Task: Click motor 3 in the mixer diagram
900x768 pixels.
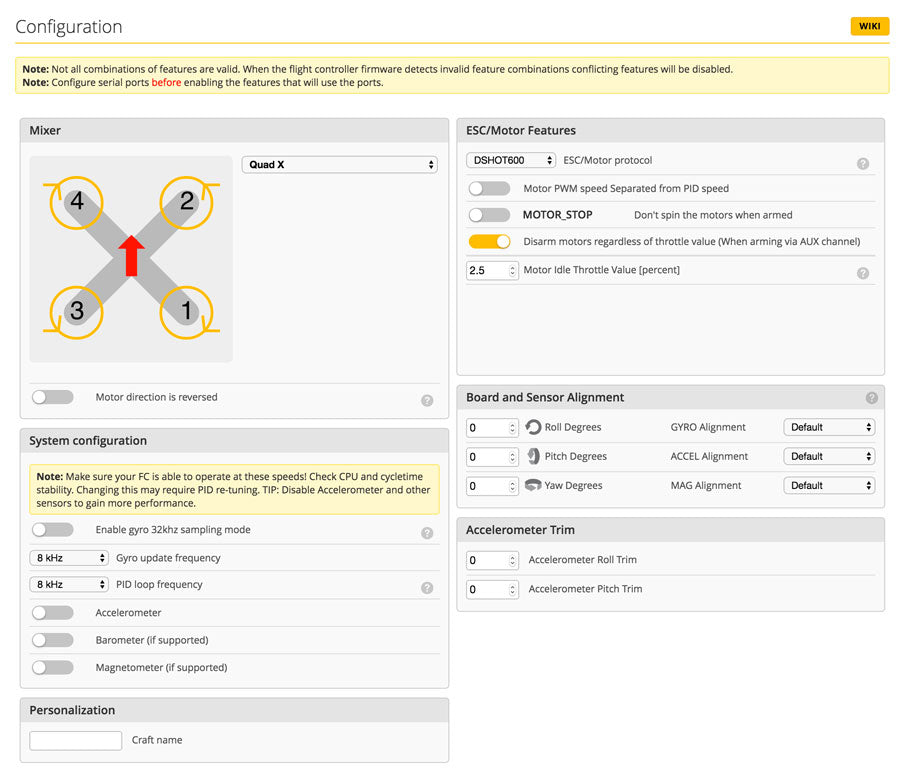Action: click(x=76, y=312)
